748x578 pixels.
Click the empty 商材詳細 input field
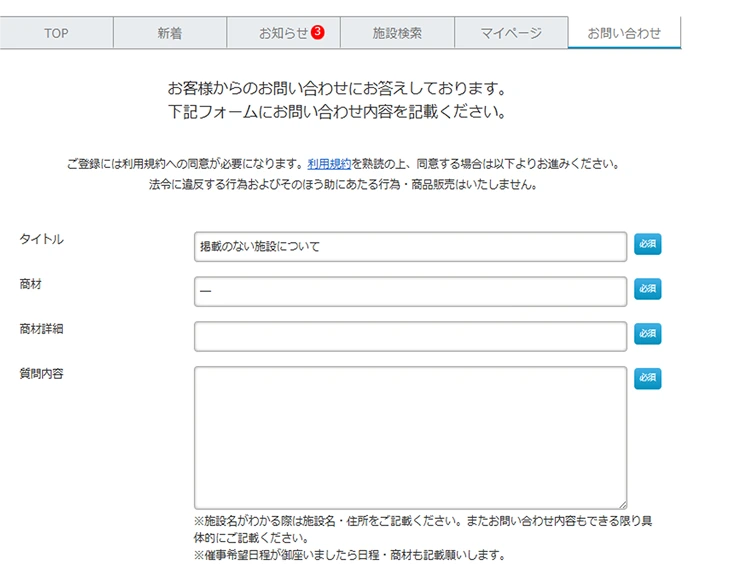(410, 336)
